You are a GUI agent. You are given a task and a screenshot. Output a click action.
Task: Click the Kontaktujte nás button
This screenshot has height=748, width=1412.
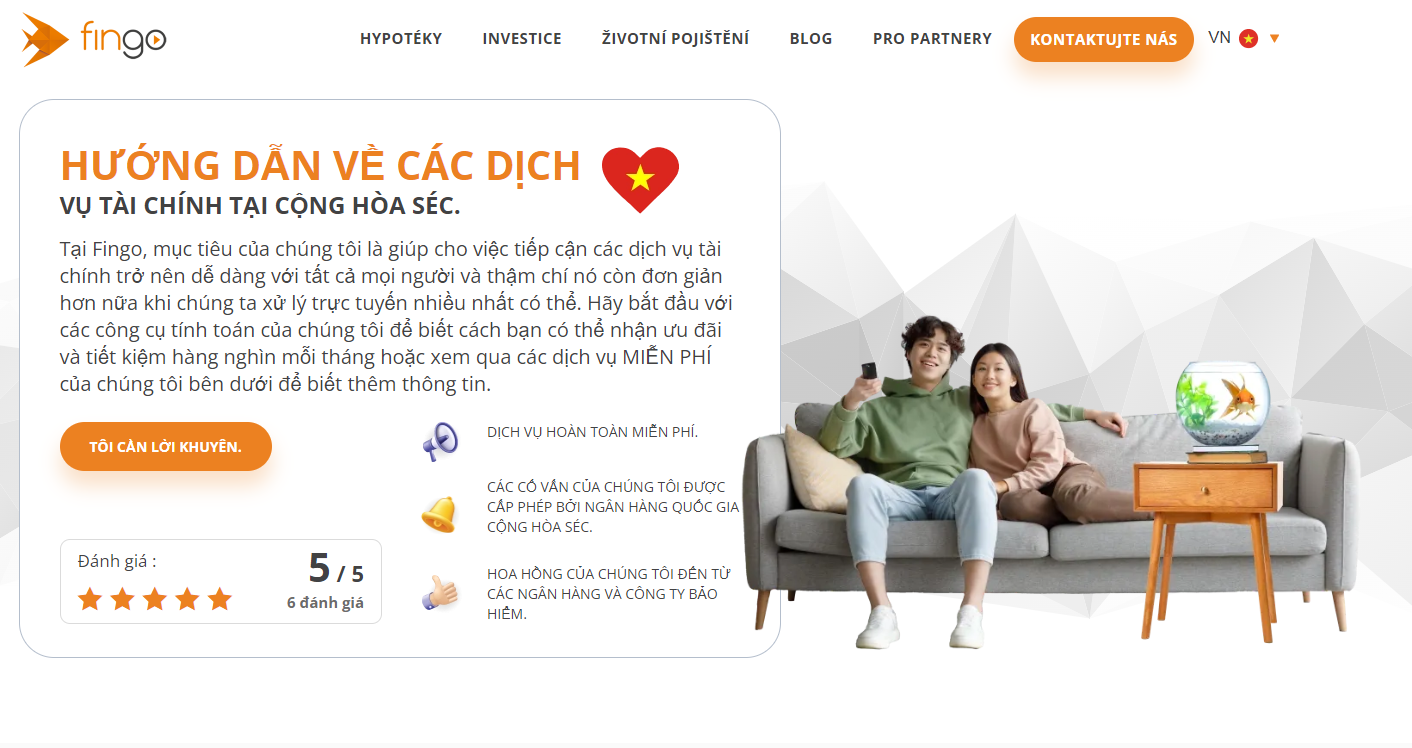(1104, 40)
